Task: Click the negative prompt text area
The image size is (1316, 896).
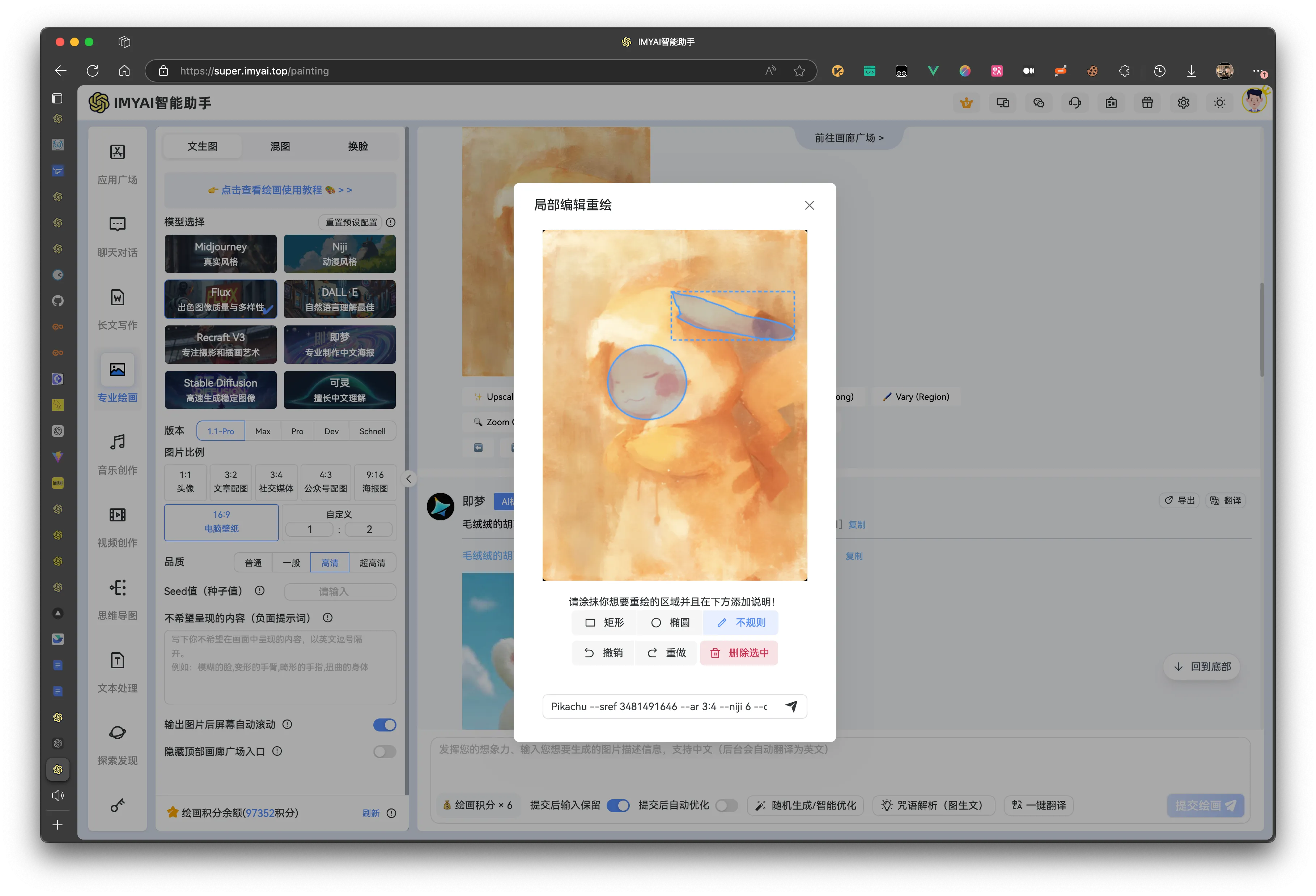Action: tap(280, 667)
